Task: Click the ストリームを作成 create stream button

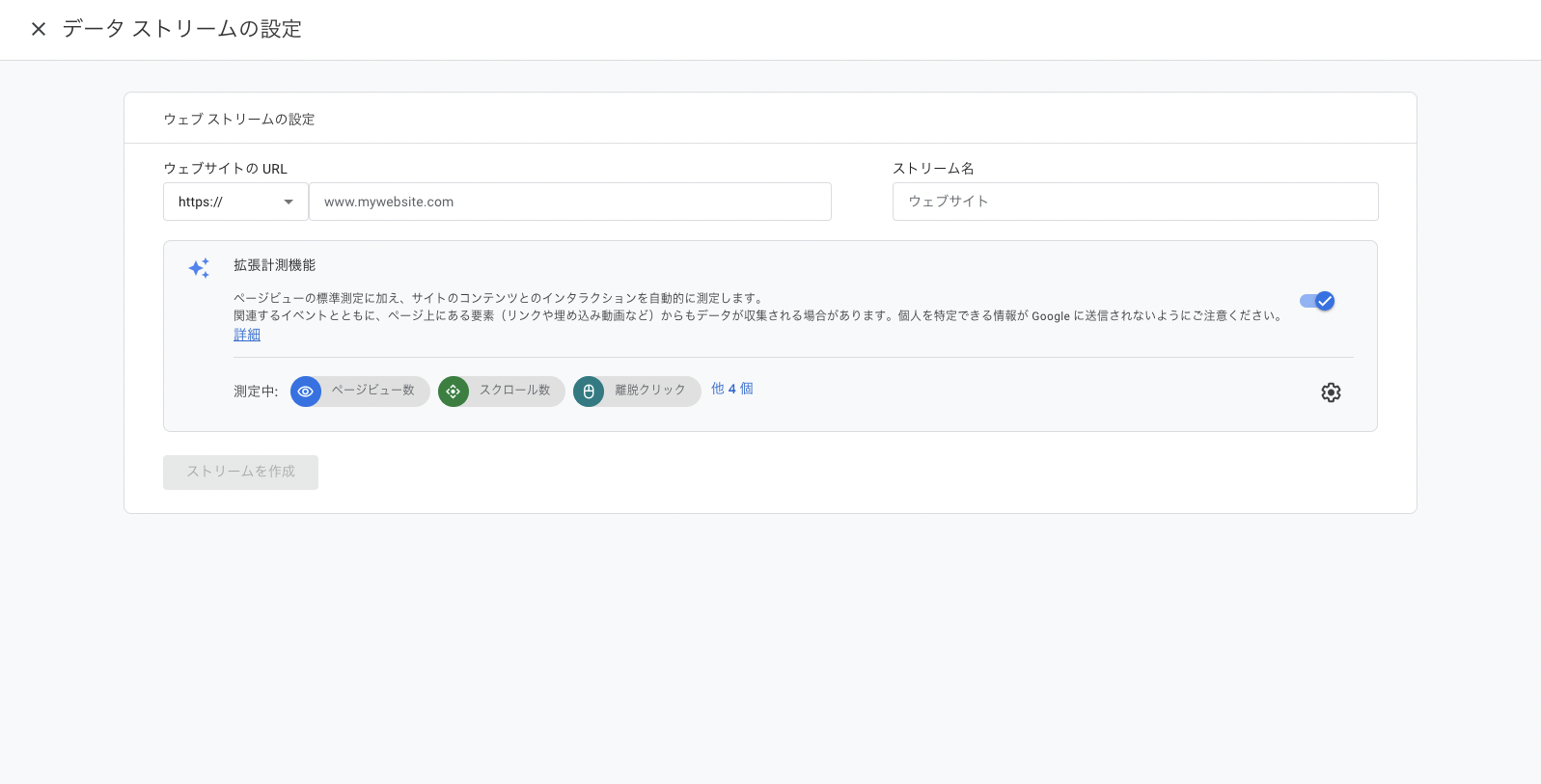Action: click(x=240, y=472)
